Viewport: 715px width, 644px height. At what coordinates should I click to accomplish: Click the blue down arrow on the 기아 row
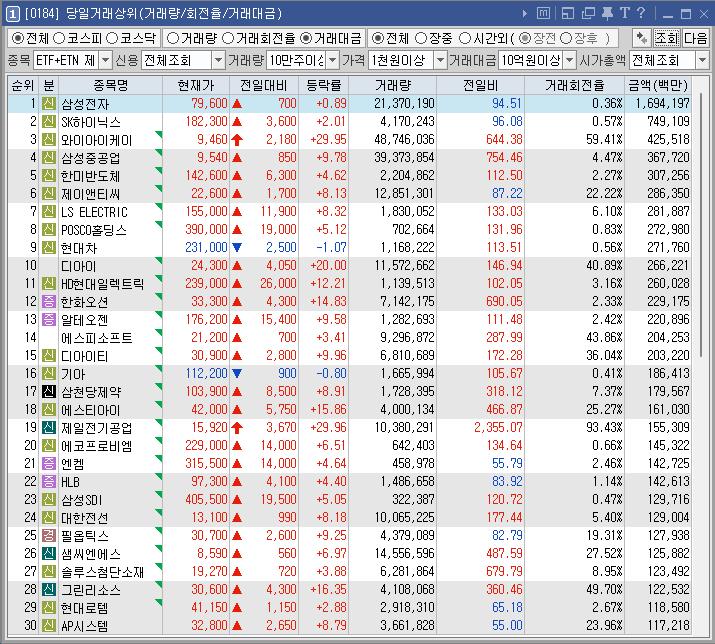[x=237, y=374]
